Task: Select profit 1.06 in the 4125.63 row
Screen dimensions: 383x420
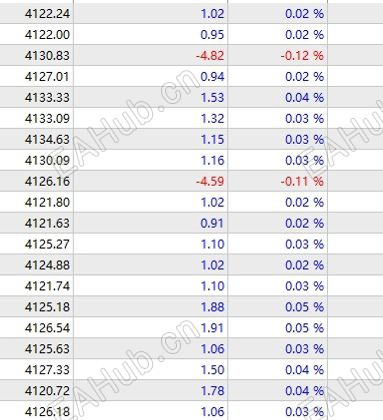Action: coord(212,349)
